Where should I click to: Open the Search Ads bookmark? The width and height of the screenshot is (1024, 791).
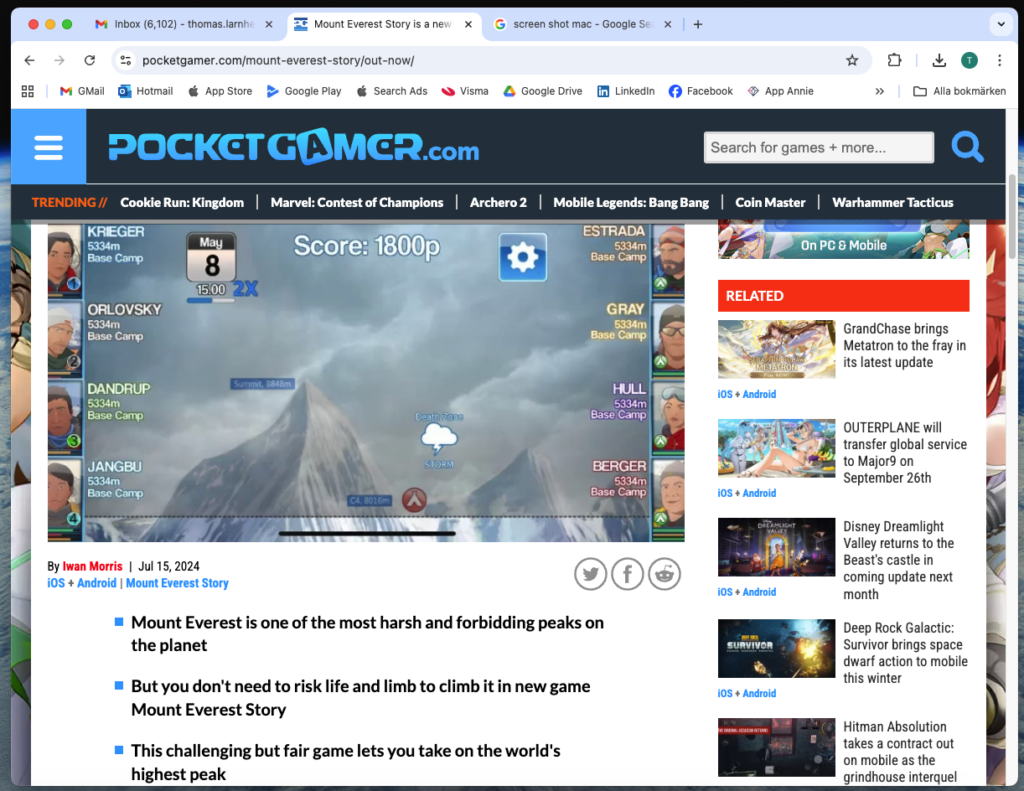pos(392,91)
